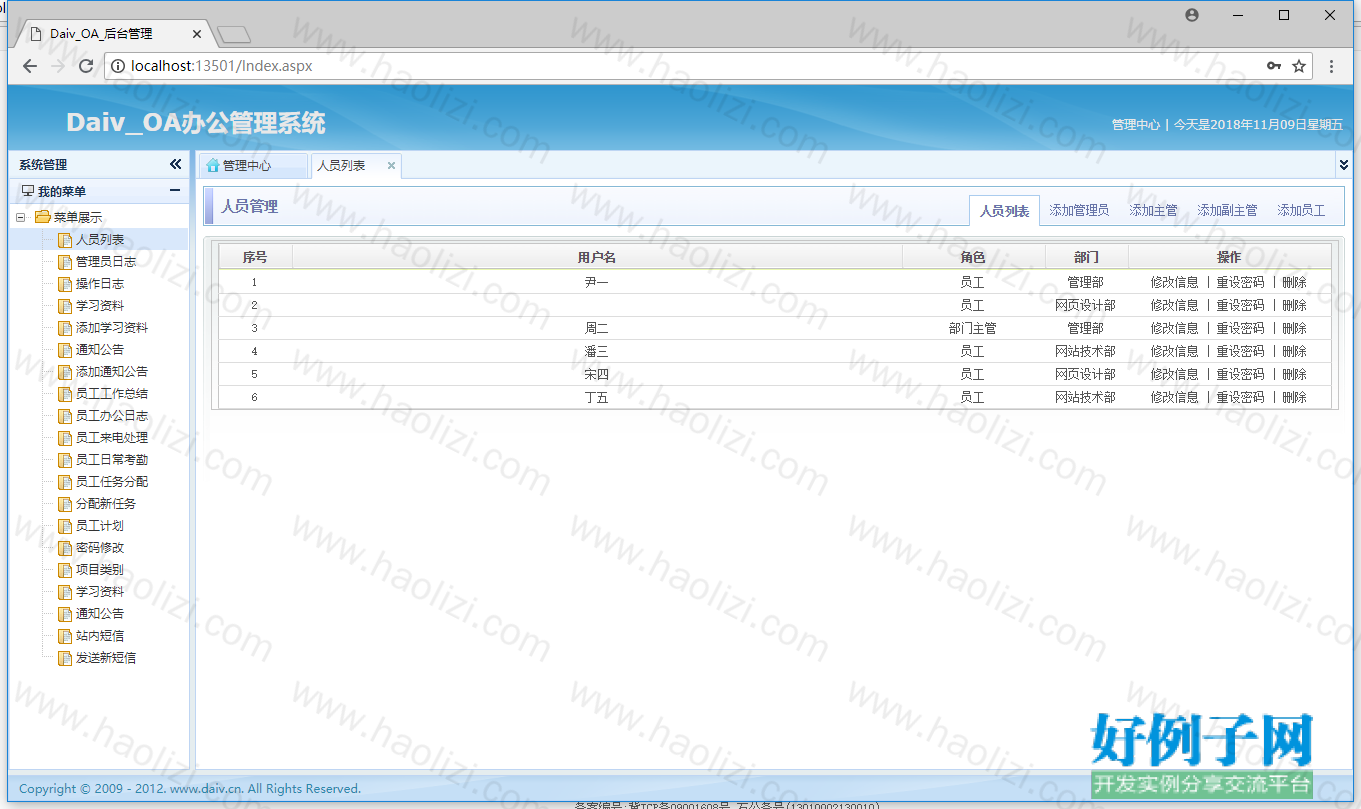The width and height of the screenshot is (1361, 809).
Task: Collapse the 系统管理 sidebar with double-chevron icon
Action: click(175, 164)
